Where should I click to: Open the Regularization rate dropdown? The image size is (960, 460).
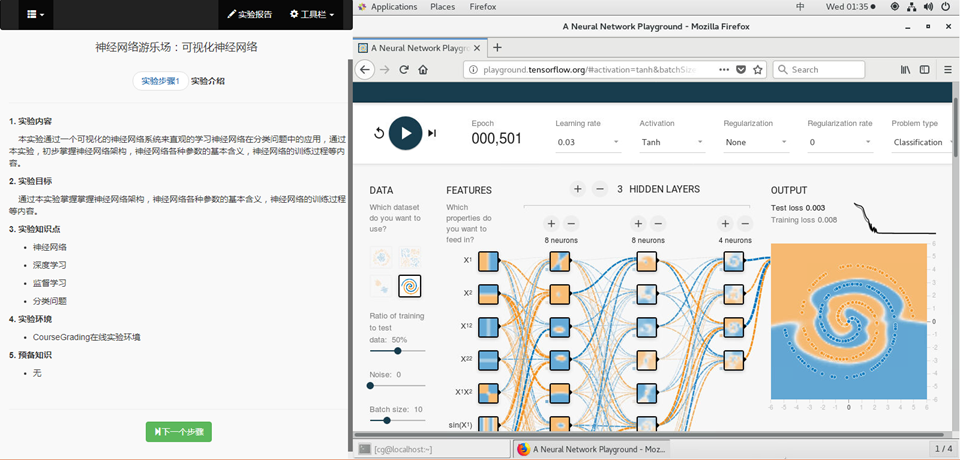(839, 142)
